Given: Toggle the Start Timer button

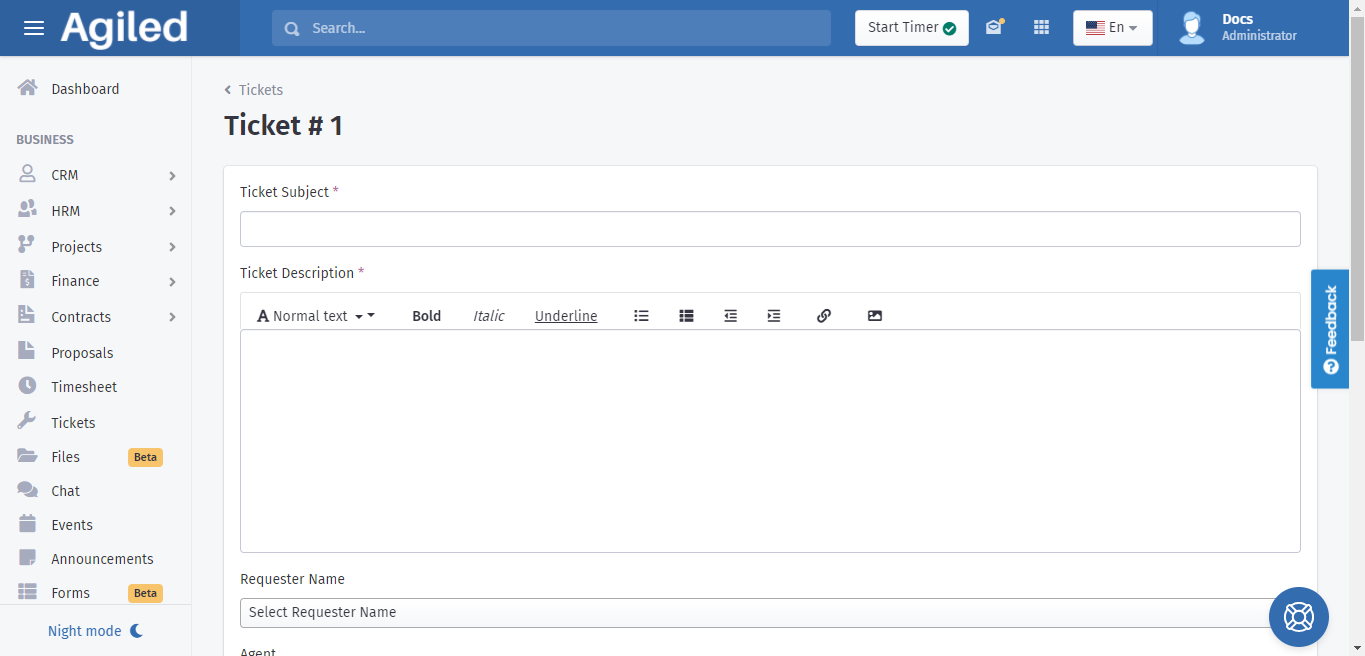Looking at the screenshot, I should [911, 28].
